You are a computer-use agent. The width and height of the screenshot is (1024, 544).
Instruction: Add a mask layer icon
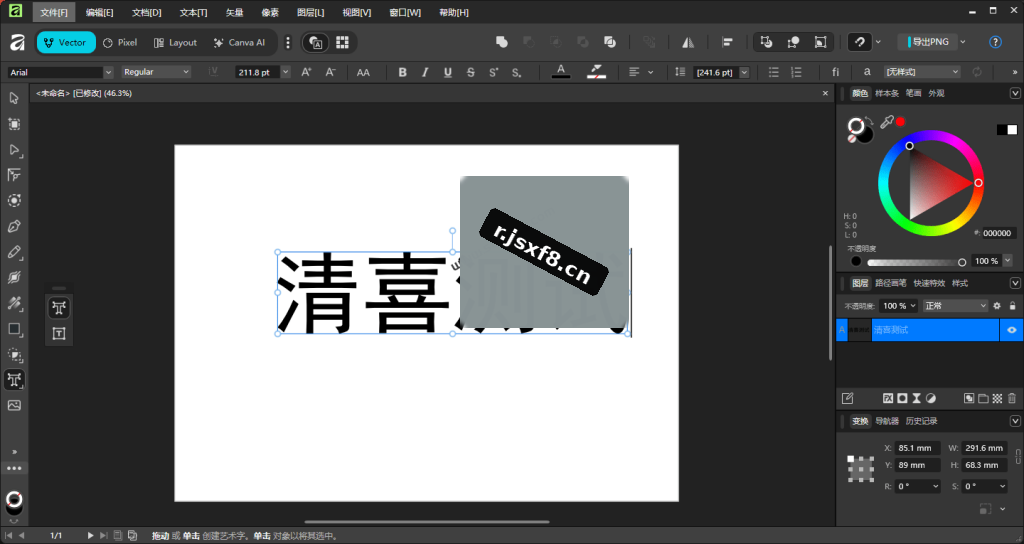(x=903, y=398)
